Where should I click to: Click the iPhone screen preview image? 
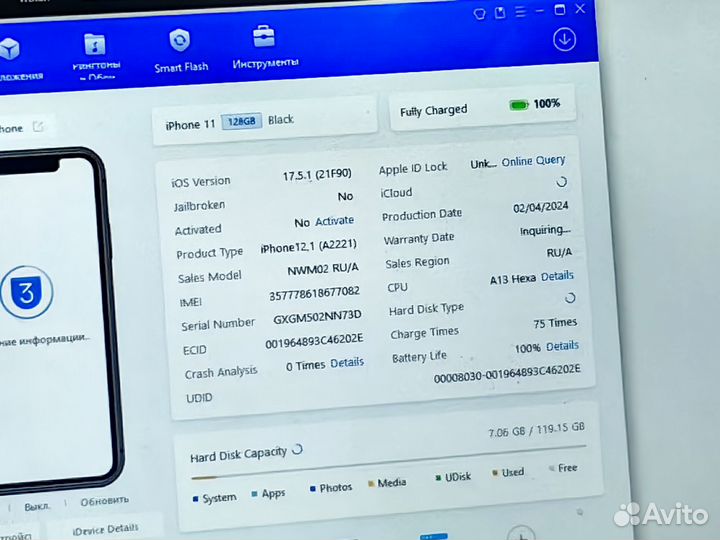pos(54,320)
